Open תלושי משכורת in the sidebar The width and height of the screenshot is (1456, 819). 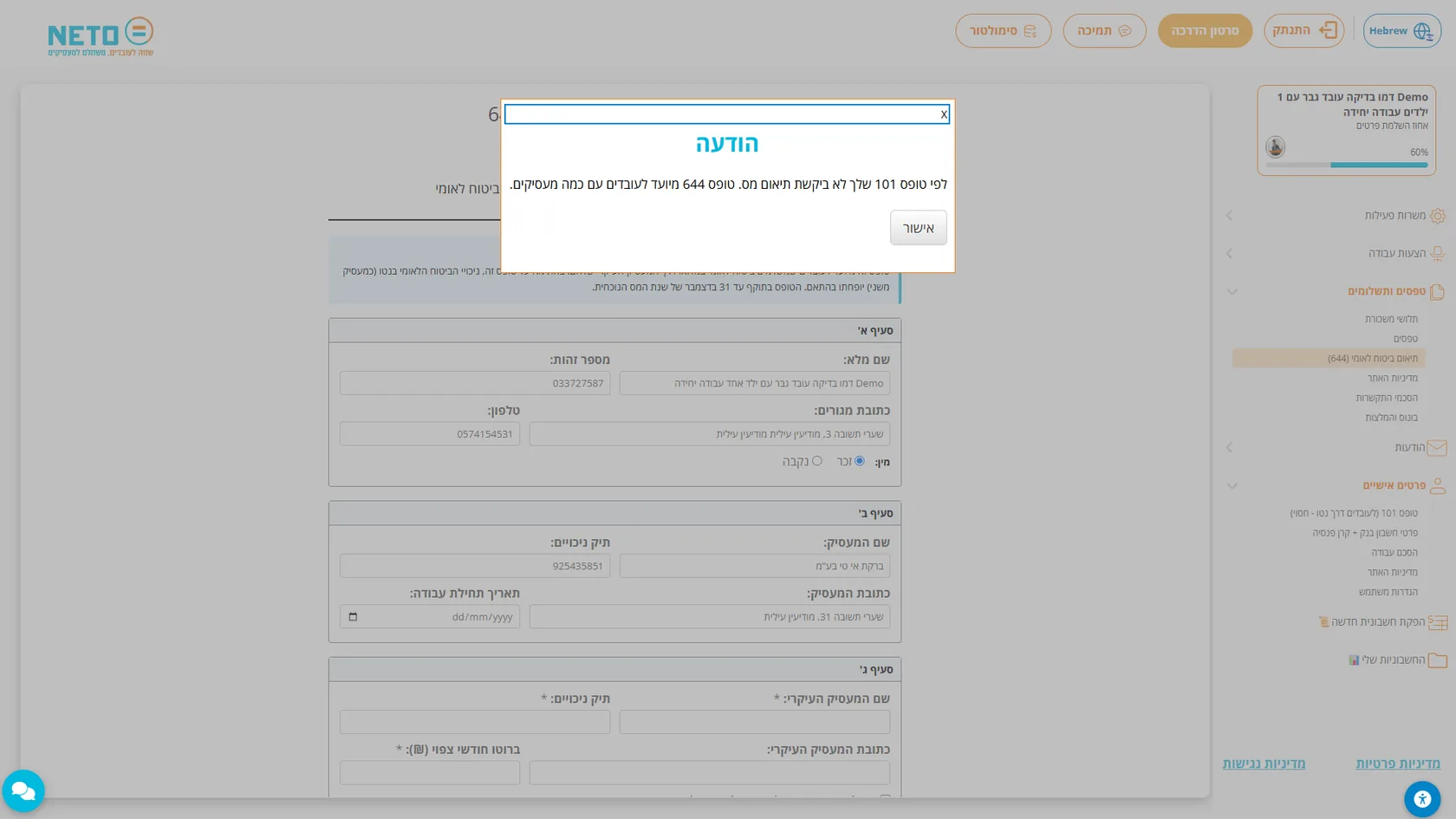(1391, 319)
